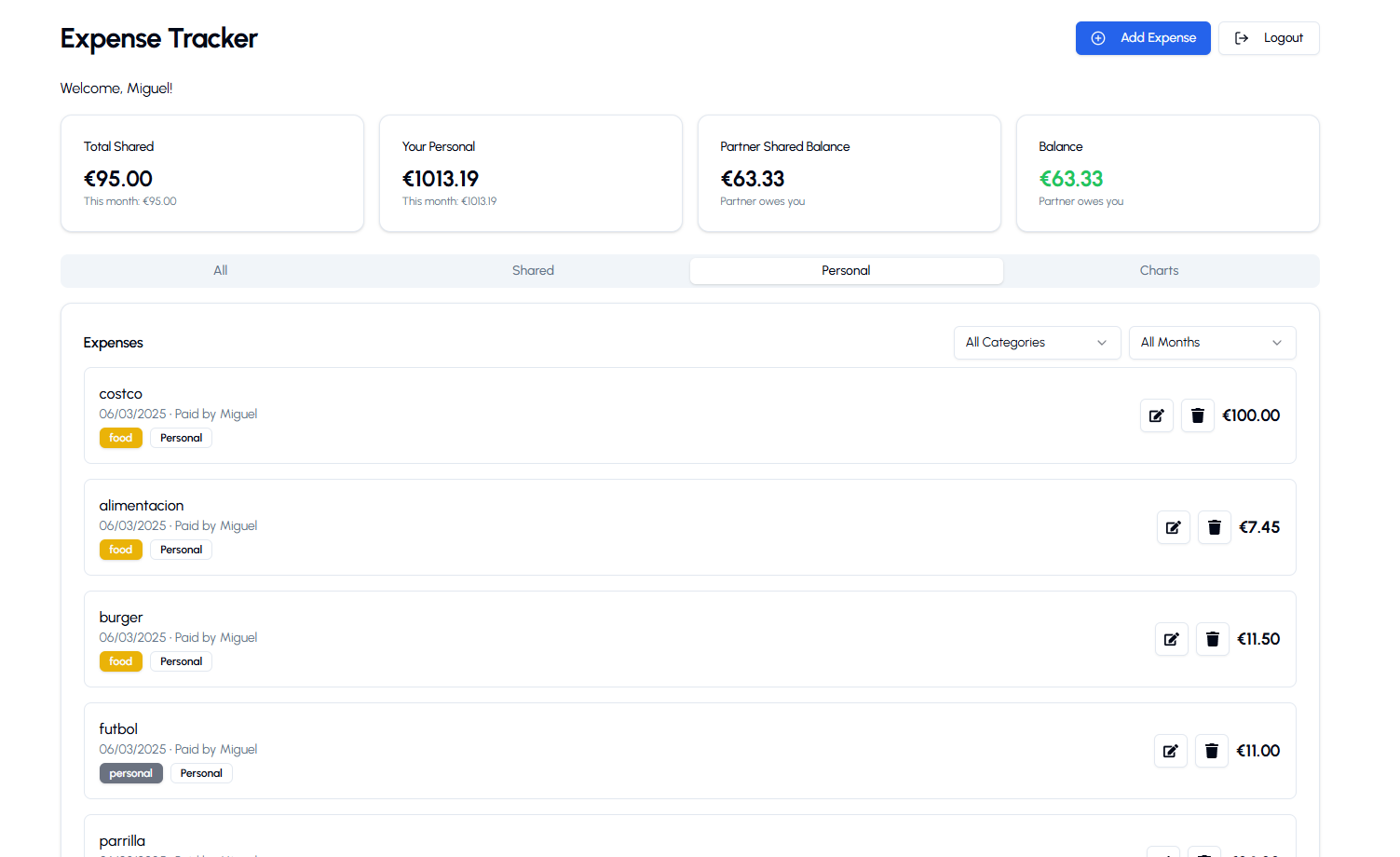This screenshot has height=857, width=1400.
Task: Open the All Months dropdown
Action: (x=1213, y=343)
